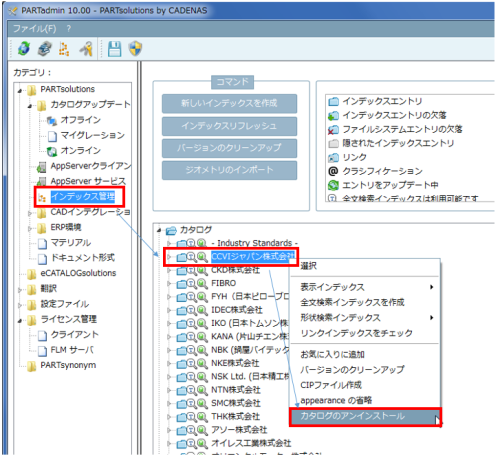
Task: Collapse the カタログアップデート node
Action: tap(30, 106)
